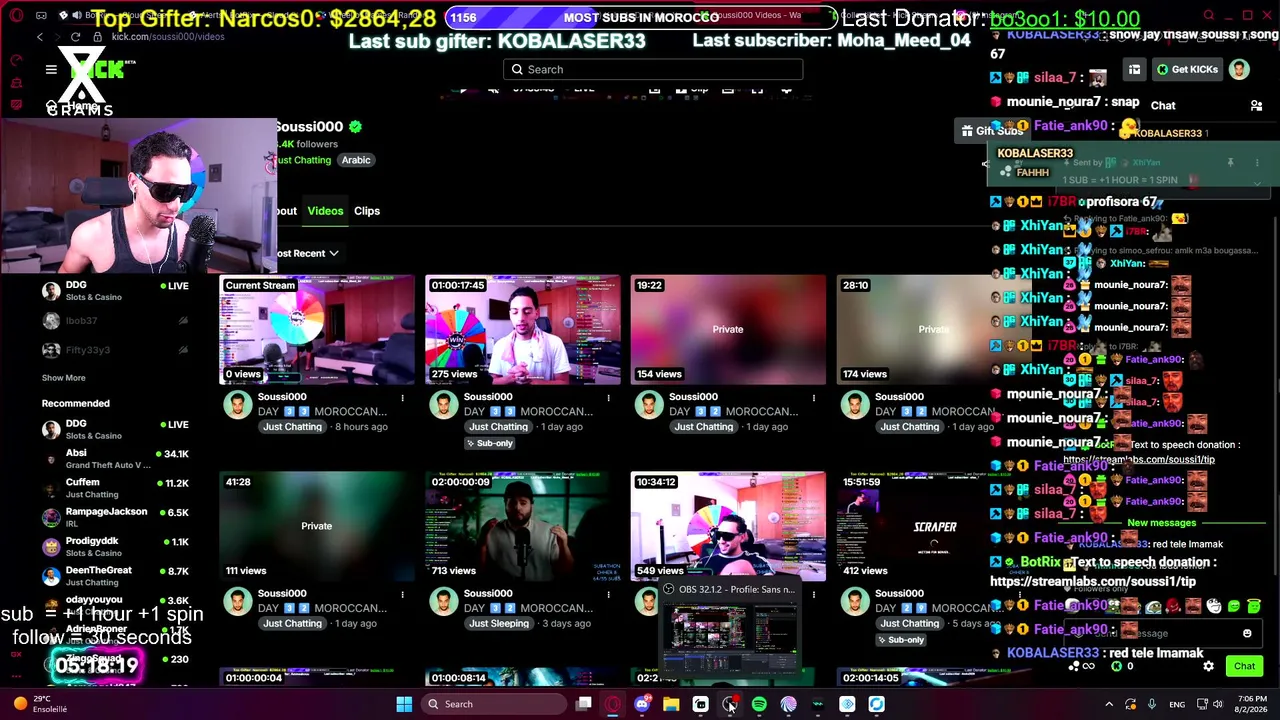The width and height of the screenshot is (1280, 720).
Task: Open File Explorer from the taskbar
Action: coord(671,704)
